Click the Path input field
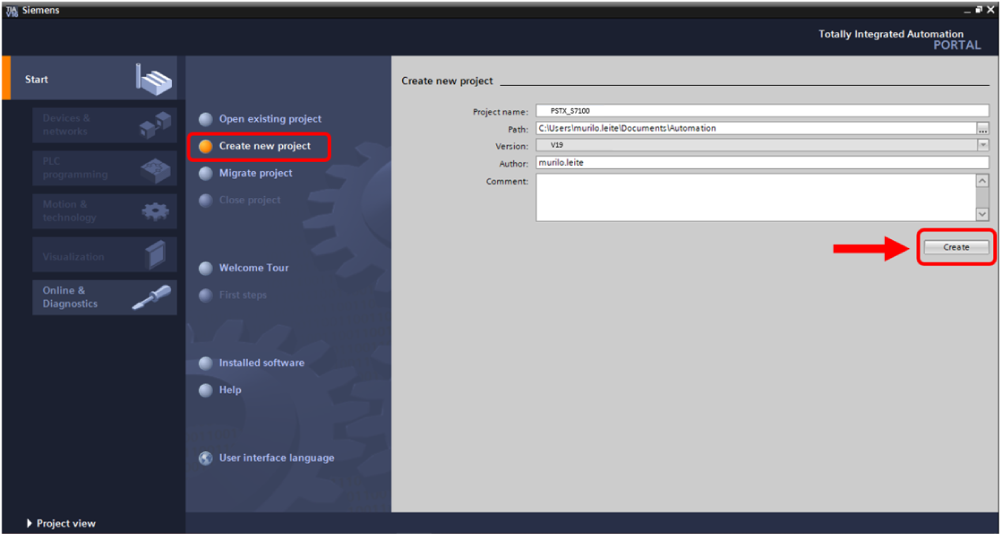Screen dimensions: 1000x534 (756, 128)
